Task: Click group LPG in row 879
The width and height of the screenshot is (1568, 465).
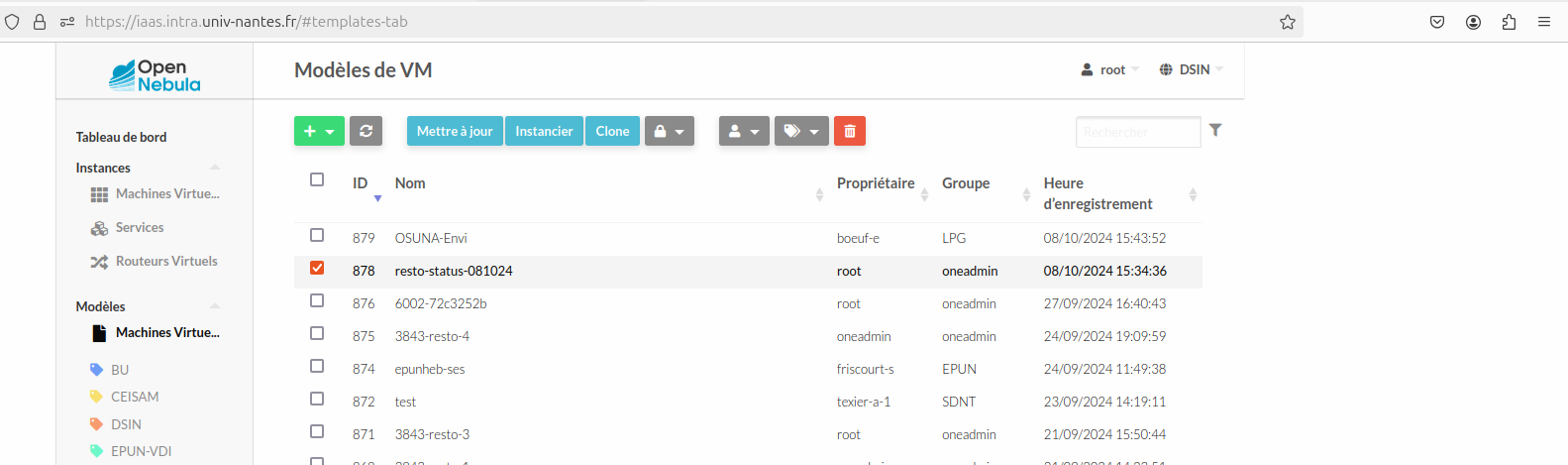Action: (954, 238)
